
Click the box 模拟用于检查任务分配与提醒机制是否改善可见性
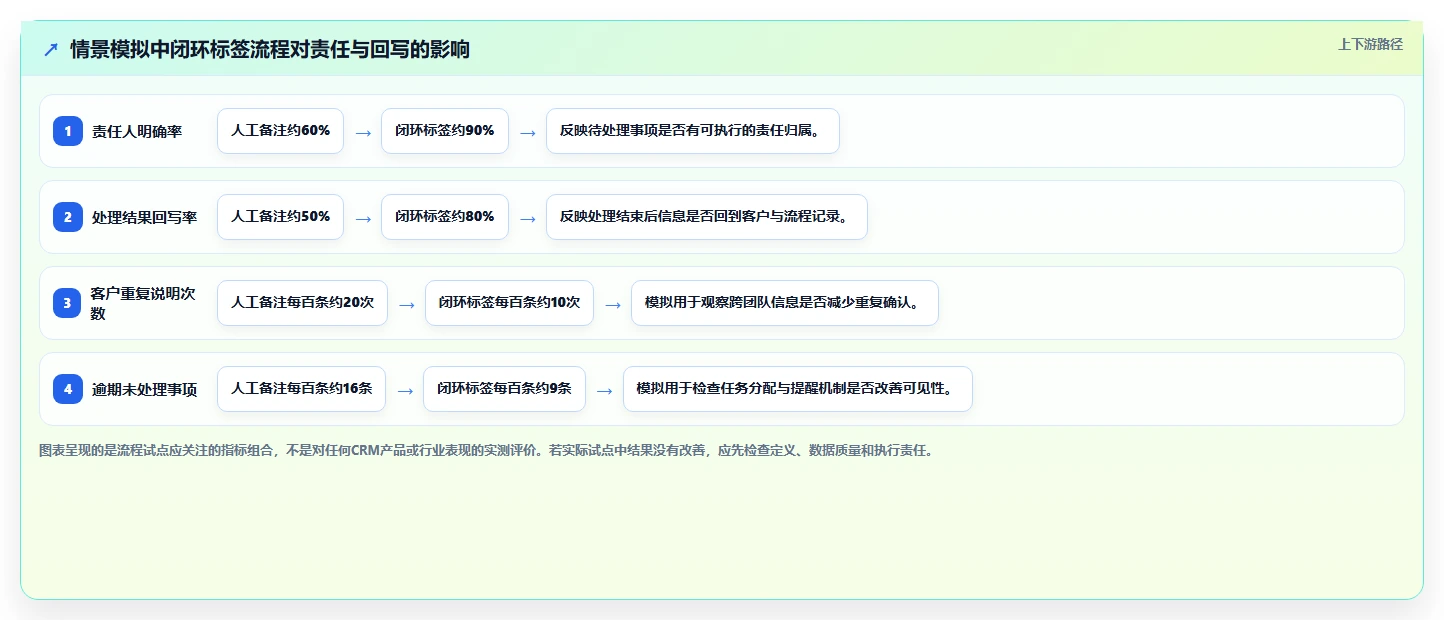[798, 389]
